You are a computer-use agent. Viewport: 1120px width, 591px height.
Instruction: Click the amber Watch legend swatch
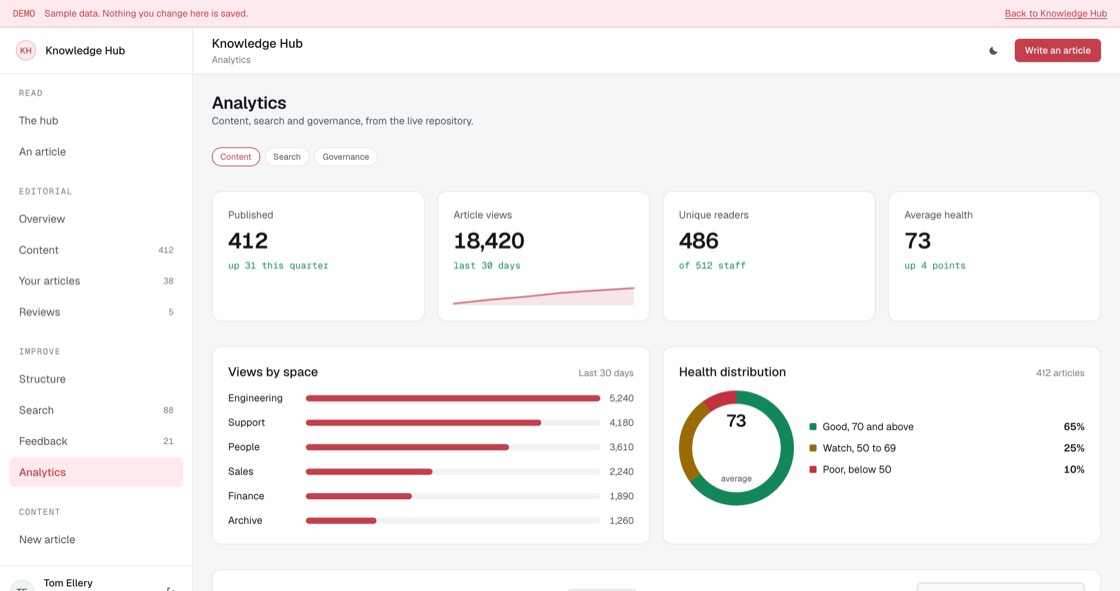tap(813, 448)
